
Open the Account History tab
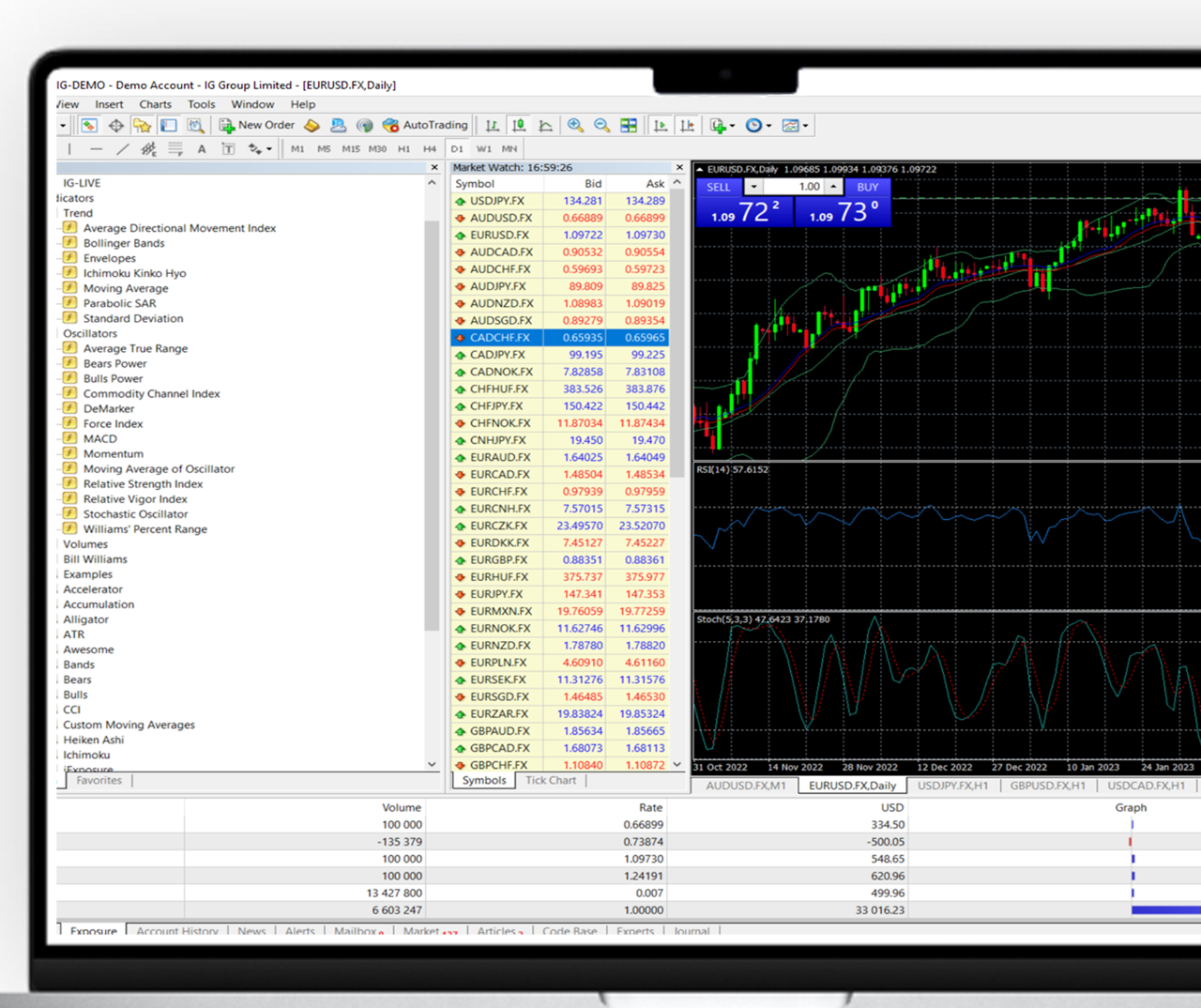[176, 931]
